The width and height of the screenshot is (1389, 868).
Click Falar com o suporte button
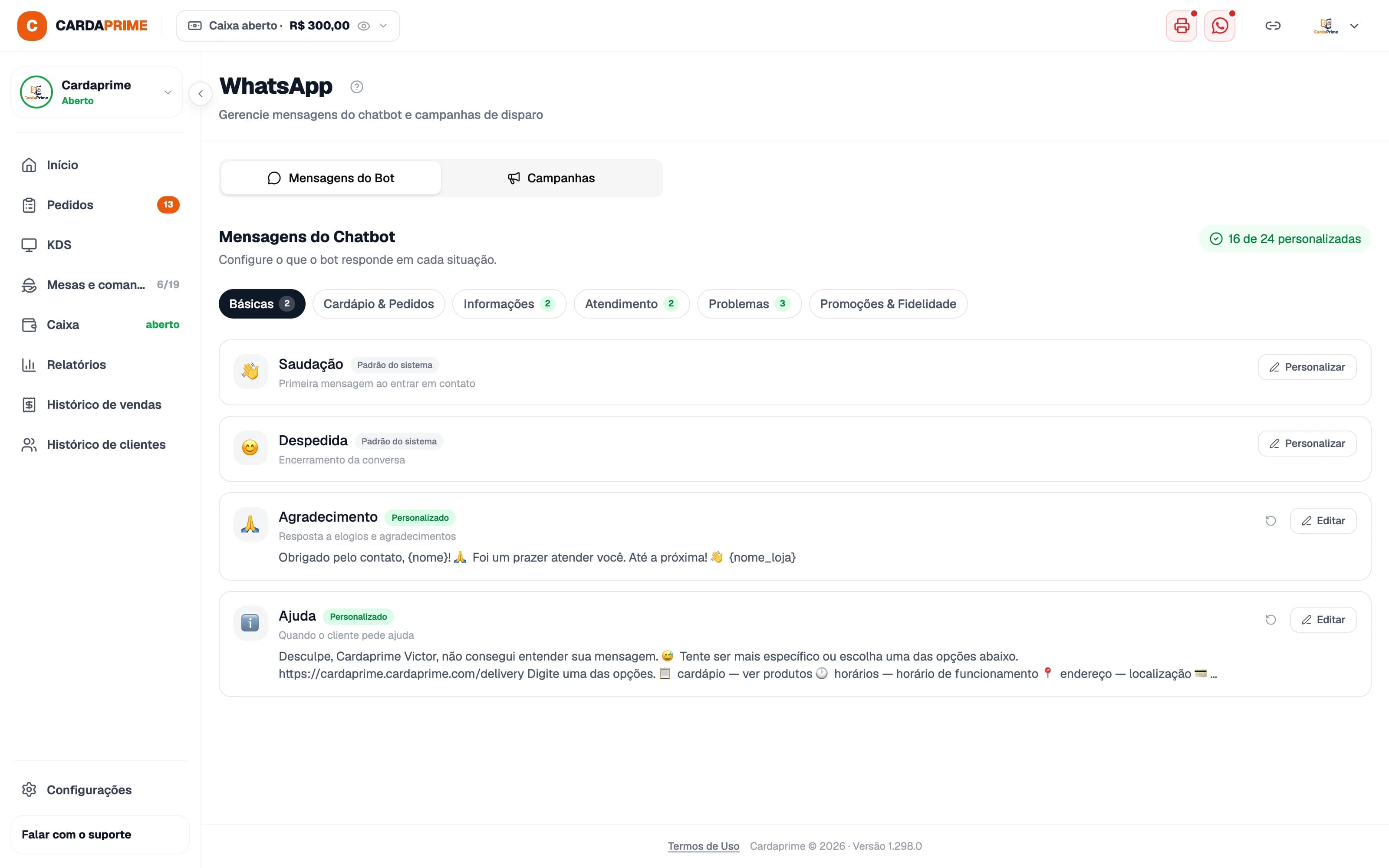pyautogui.click(x=100, y=835)
